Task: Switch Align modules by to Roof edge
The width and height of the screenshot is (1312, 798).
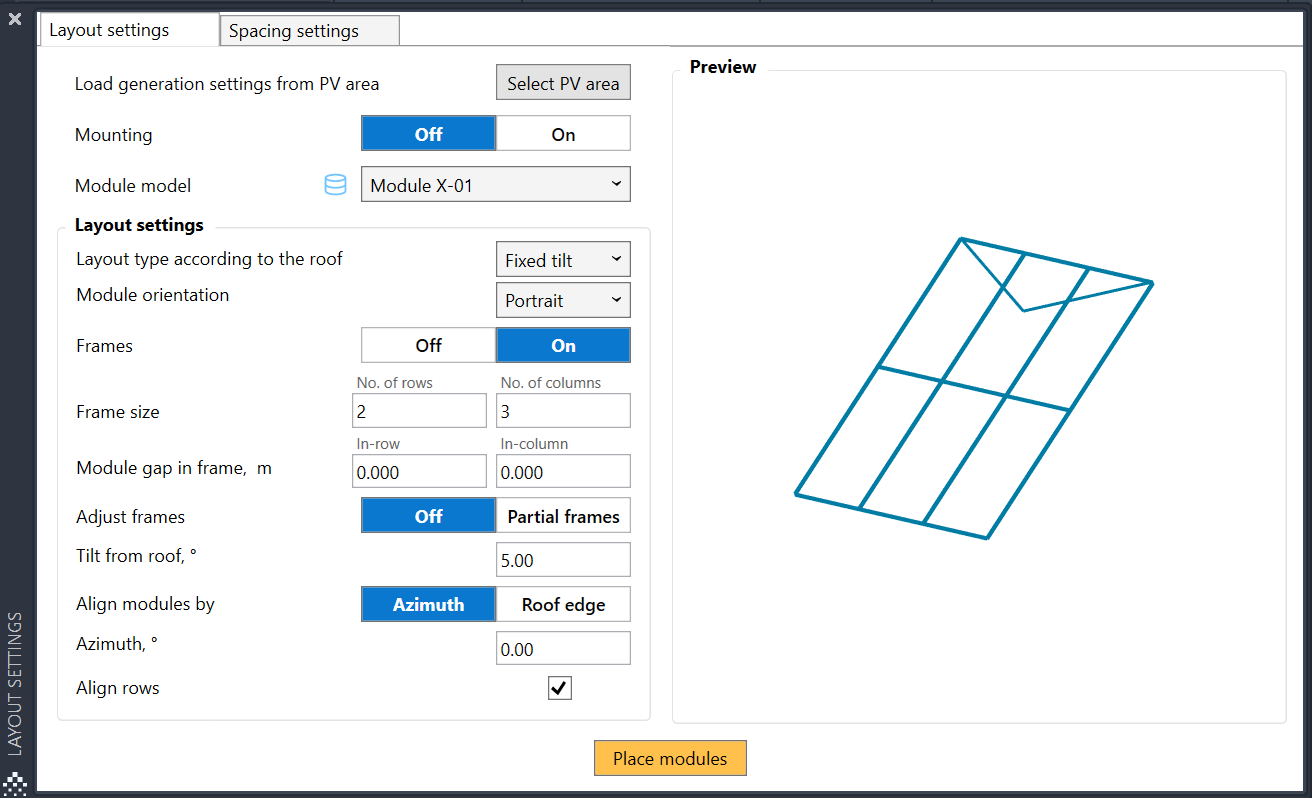Action: (x=562, y=603)
